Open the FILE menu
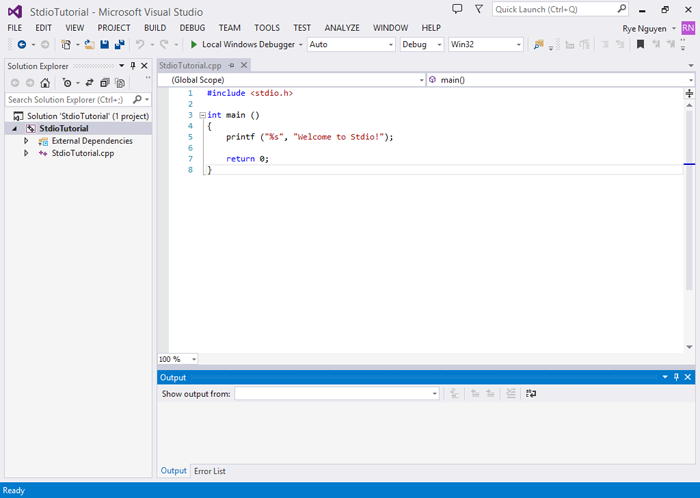Viewport: 700px width, 498px height. (x=15, y=28)
